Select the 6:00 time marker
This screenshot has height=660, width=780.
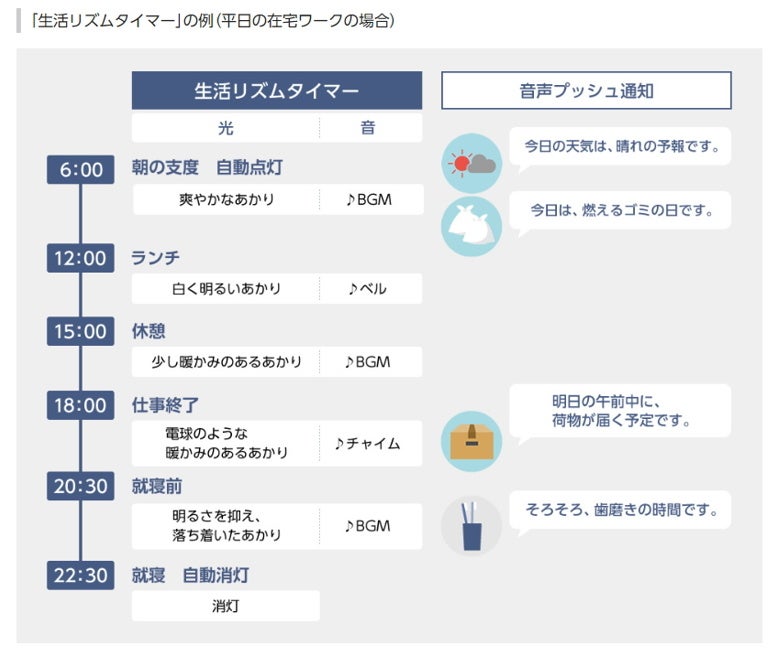click(x=81, y=170)
